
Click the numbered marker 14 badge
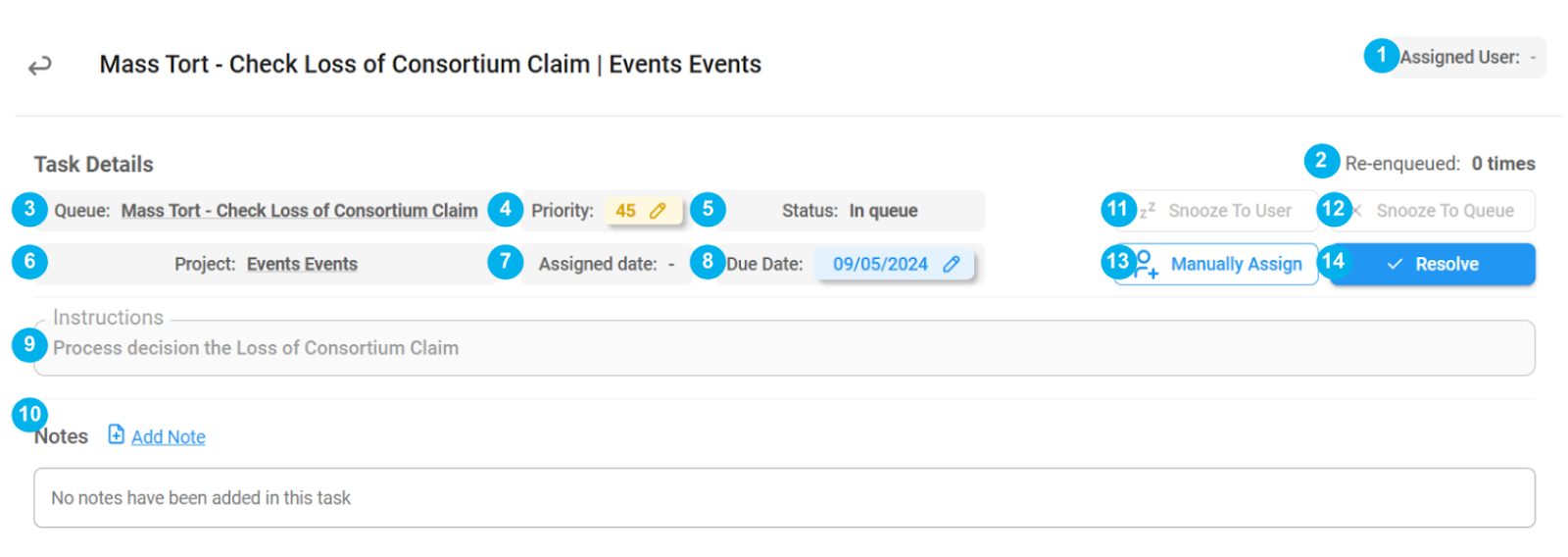click(x=1333, y=262)
